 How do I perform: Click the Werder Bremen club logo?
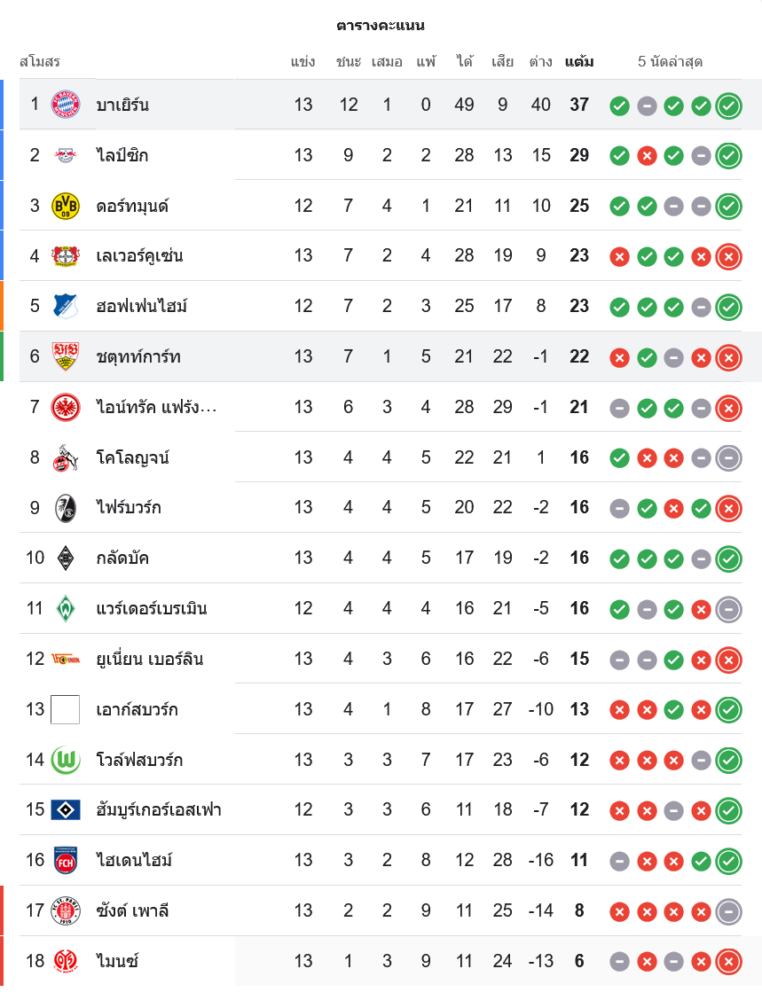tap(66, 608)
